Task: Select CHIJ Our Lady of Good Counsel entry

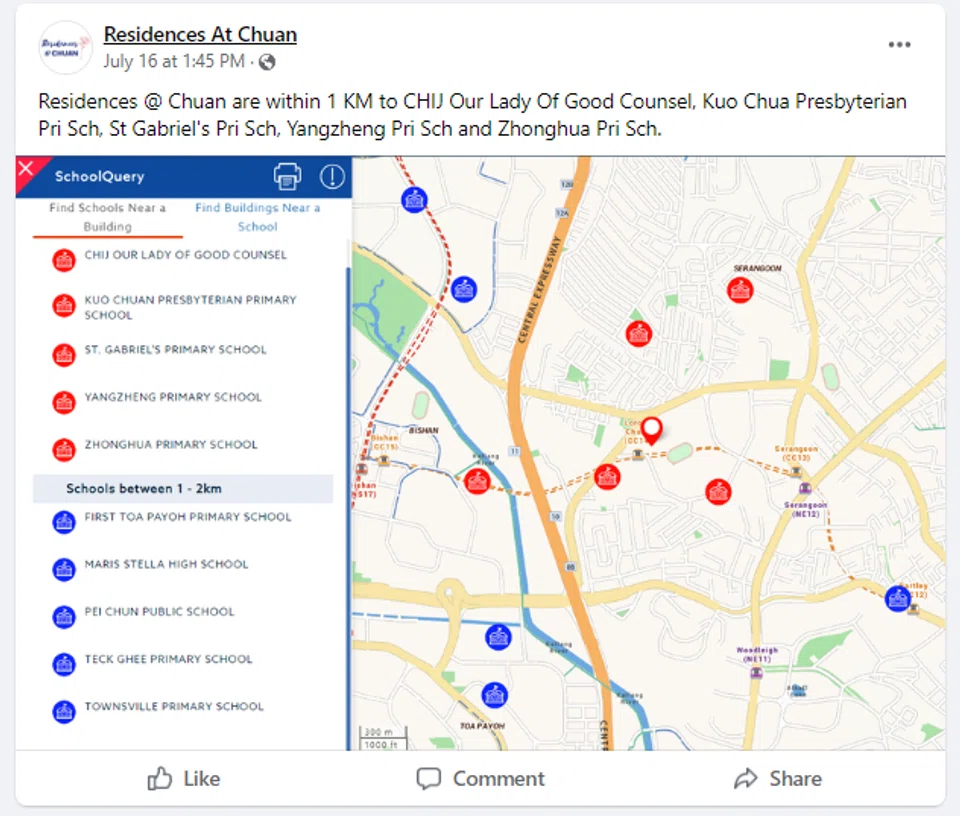Action: [185, 255]
